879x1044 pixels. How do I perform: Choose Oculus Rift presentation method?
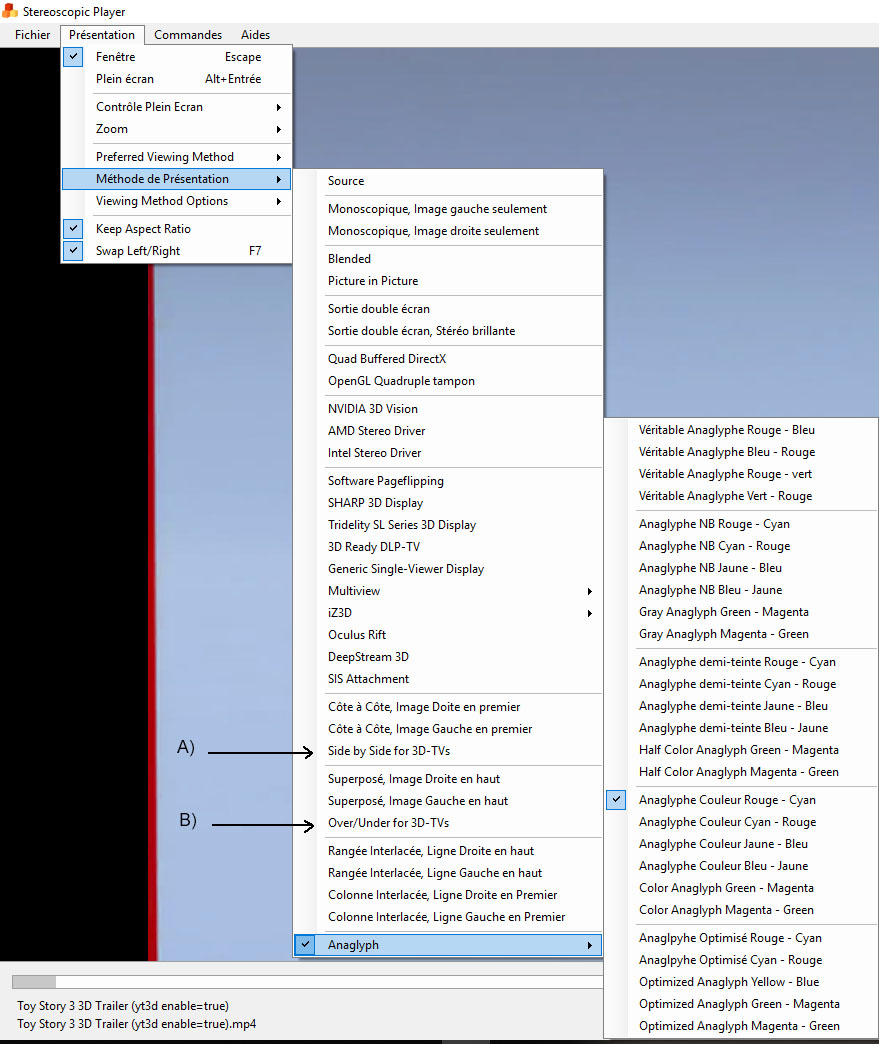point(357,635)
